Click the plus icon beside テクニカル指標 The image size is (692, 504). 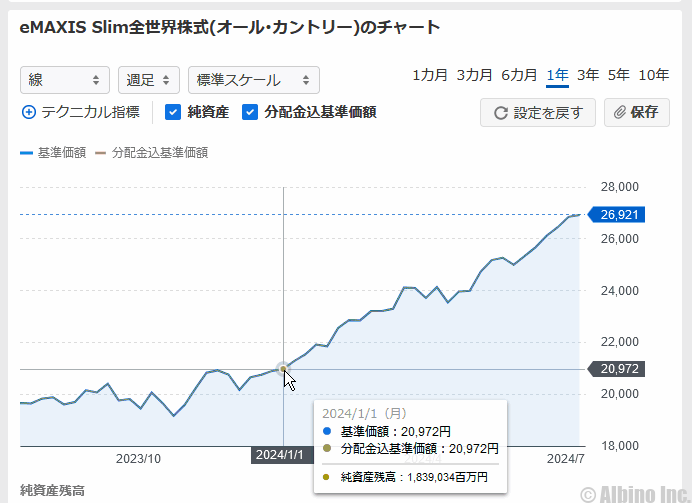(x=28, y=113)
